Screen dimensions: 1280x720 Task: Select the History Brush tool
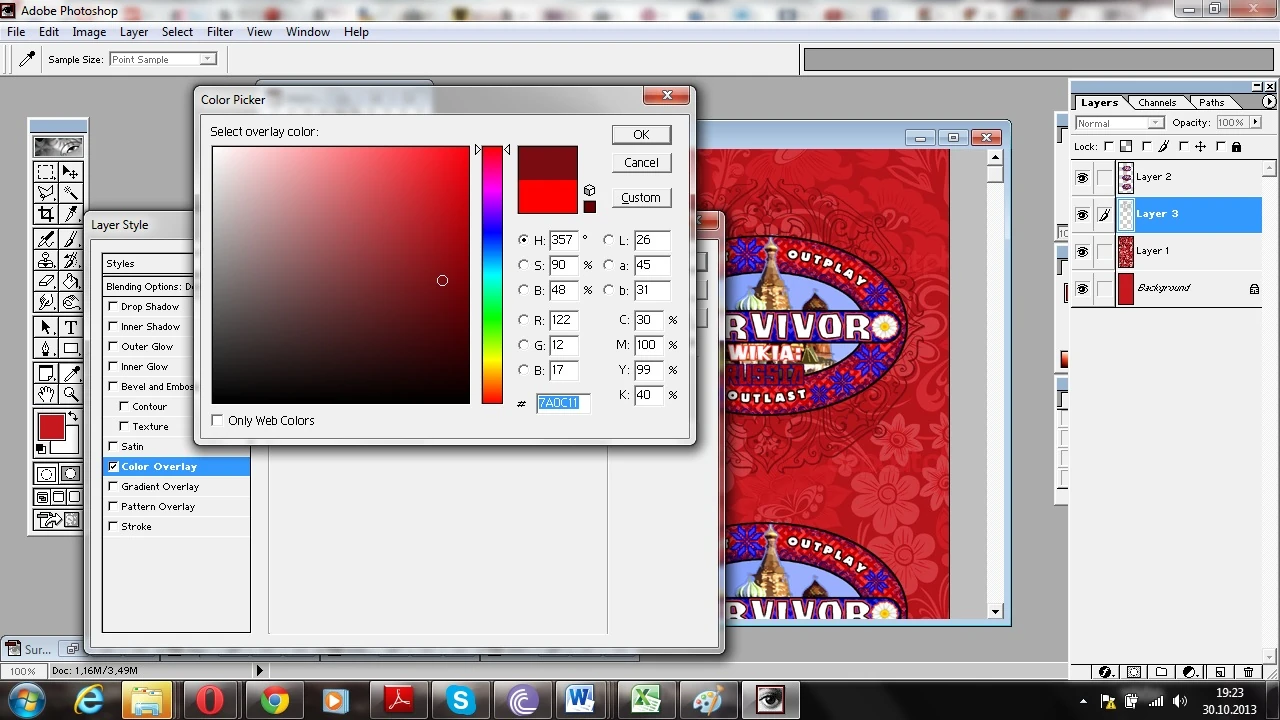point(70,260)
